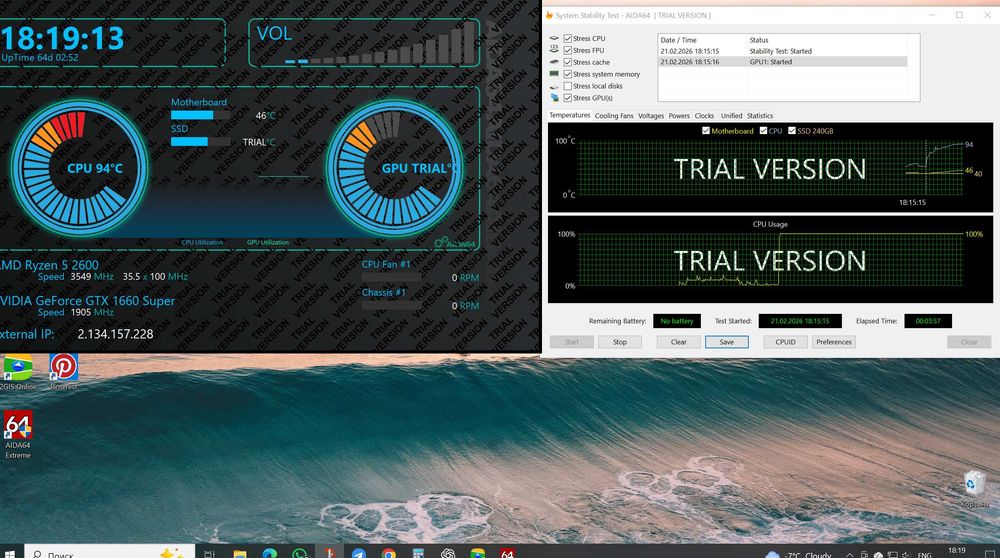Click the 123 icon beside Stress FPU
The width and height of the screenshot is (1000, 558).
tap(554, 50)
